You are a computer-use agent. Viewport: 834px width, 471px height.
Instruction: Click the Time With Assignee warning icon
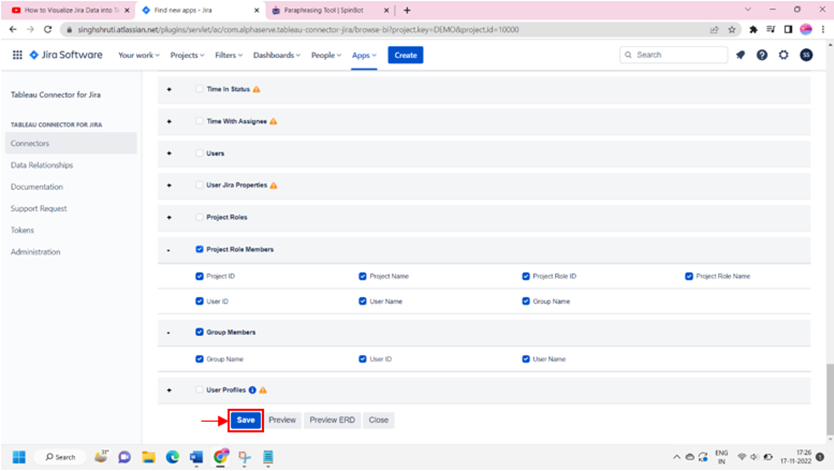click(x=273, y=121)
